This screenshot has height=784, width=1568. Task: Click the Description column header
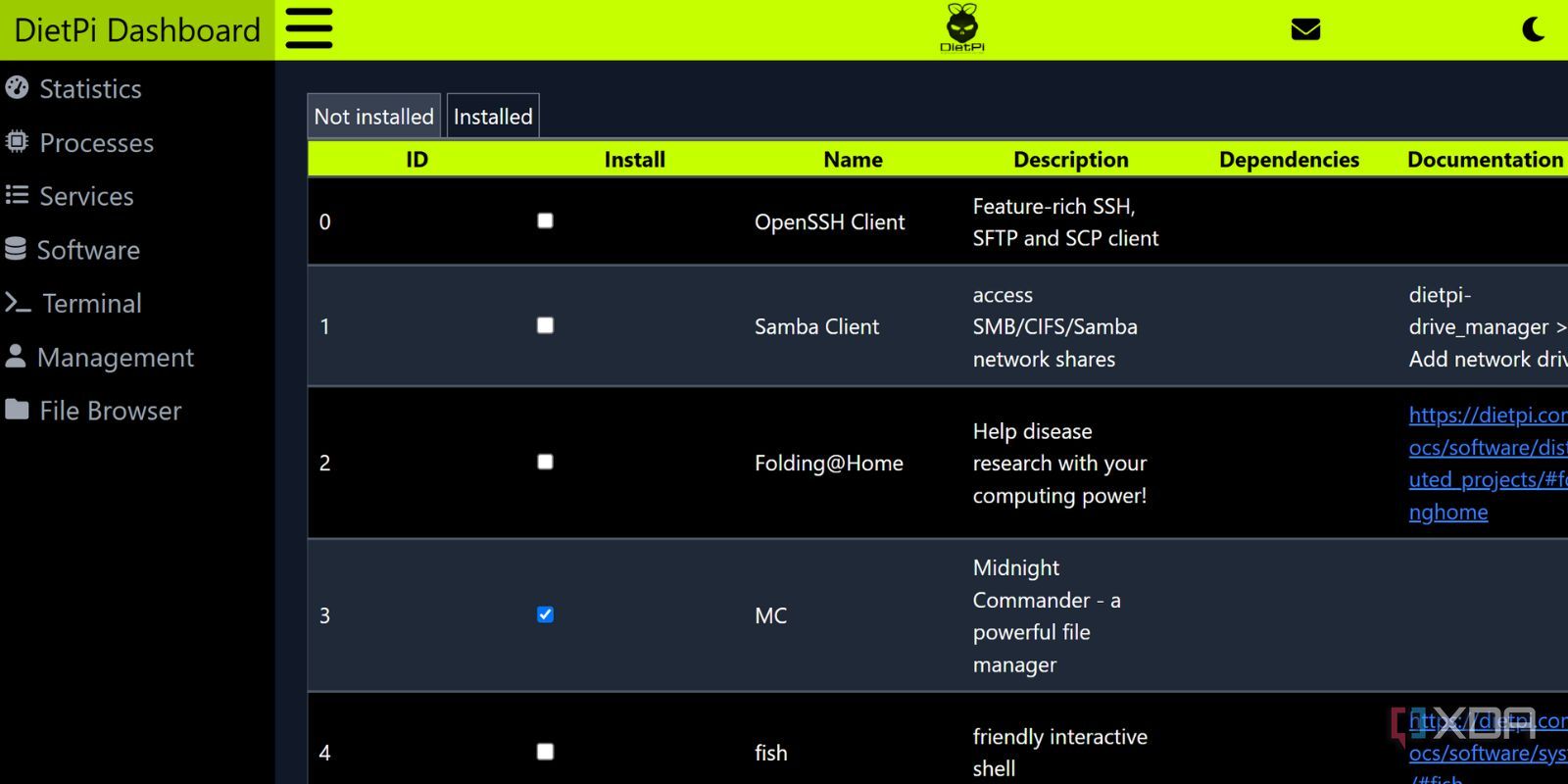click(x=1071, y=160)
